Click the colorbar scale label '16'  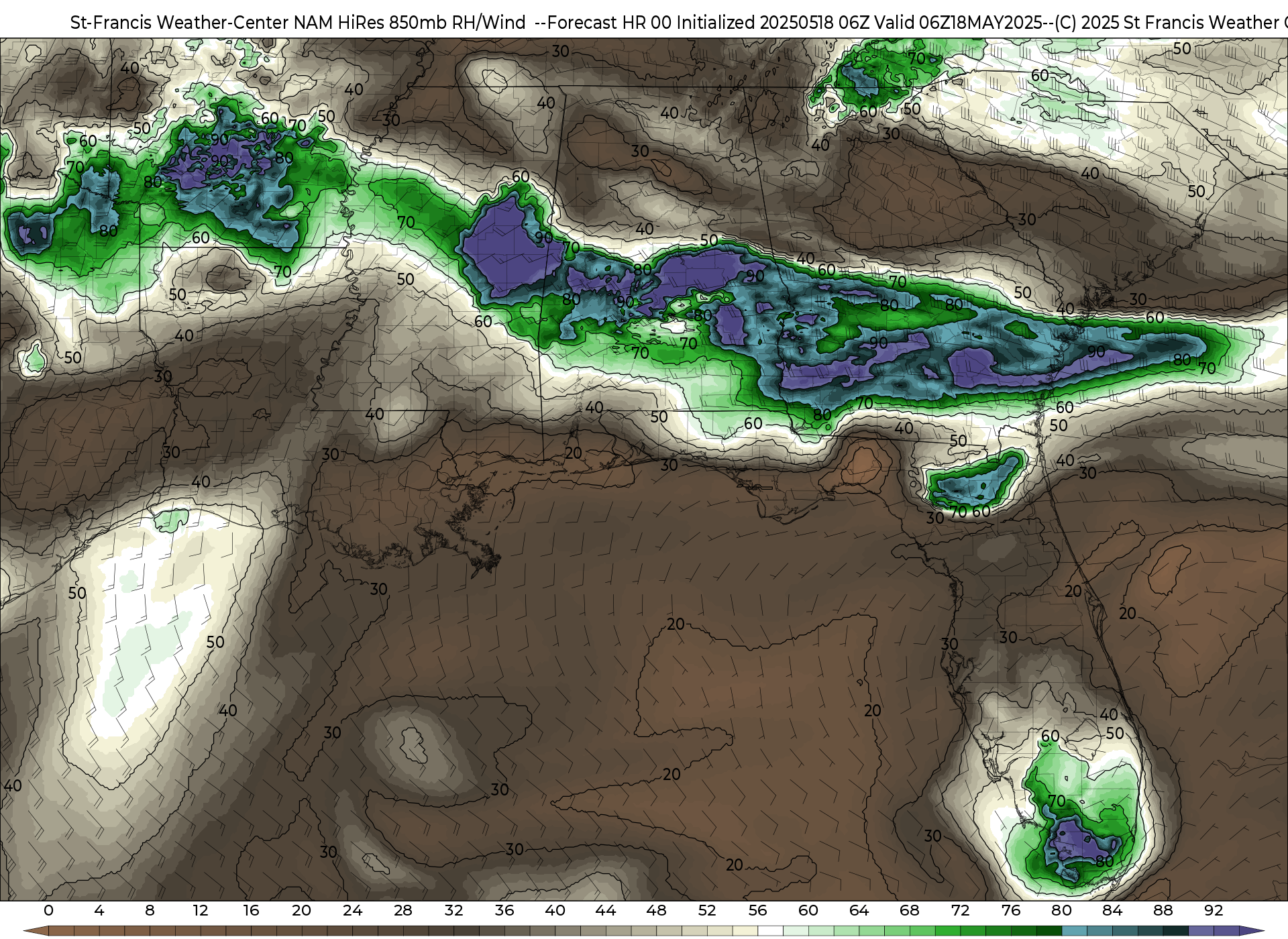(251, 910)
